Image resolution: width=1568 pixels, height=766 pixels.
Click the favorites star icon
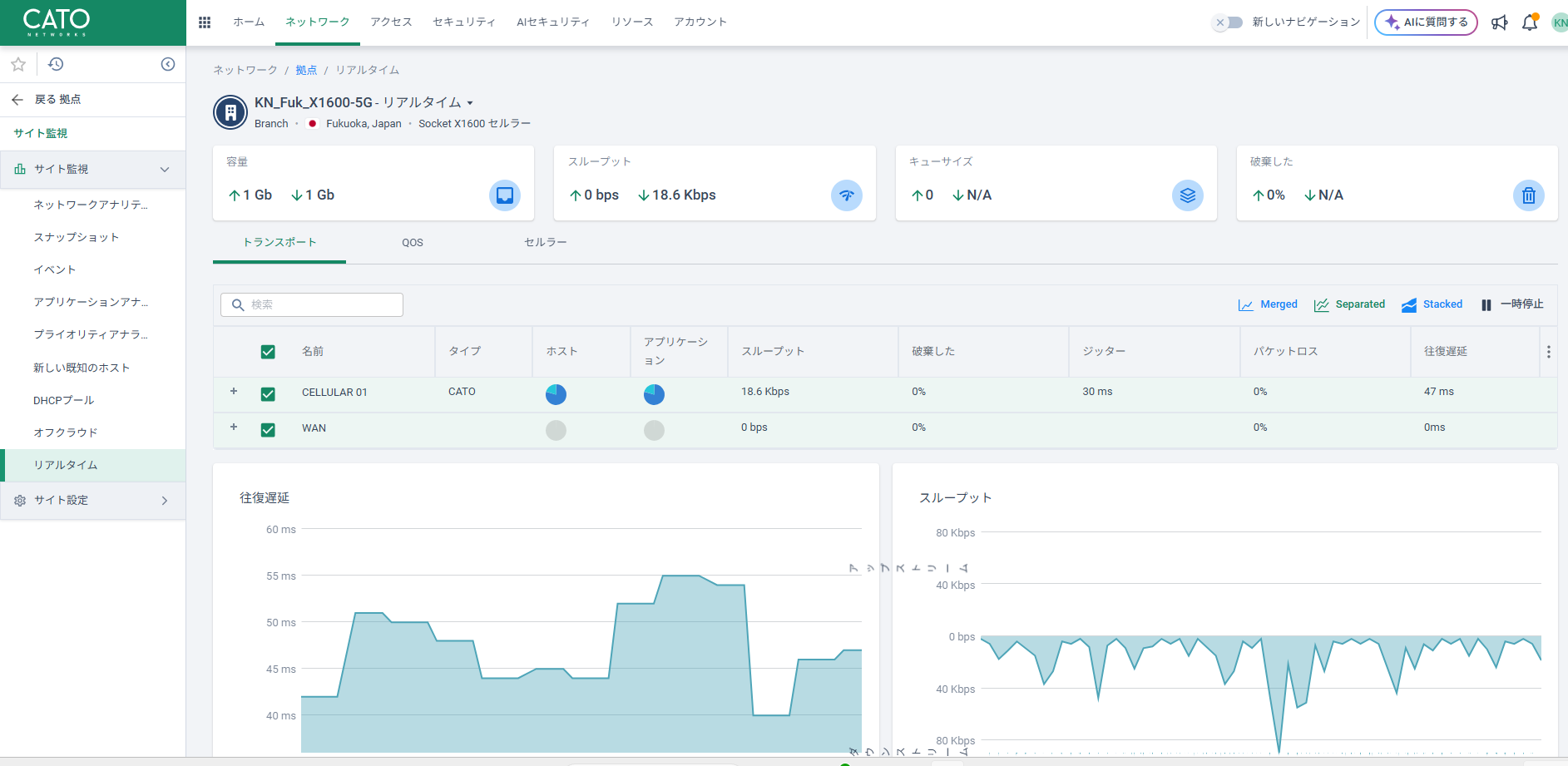coord(18,64)
